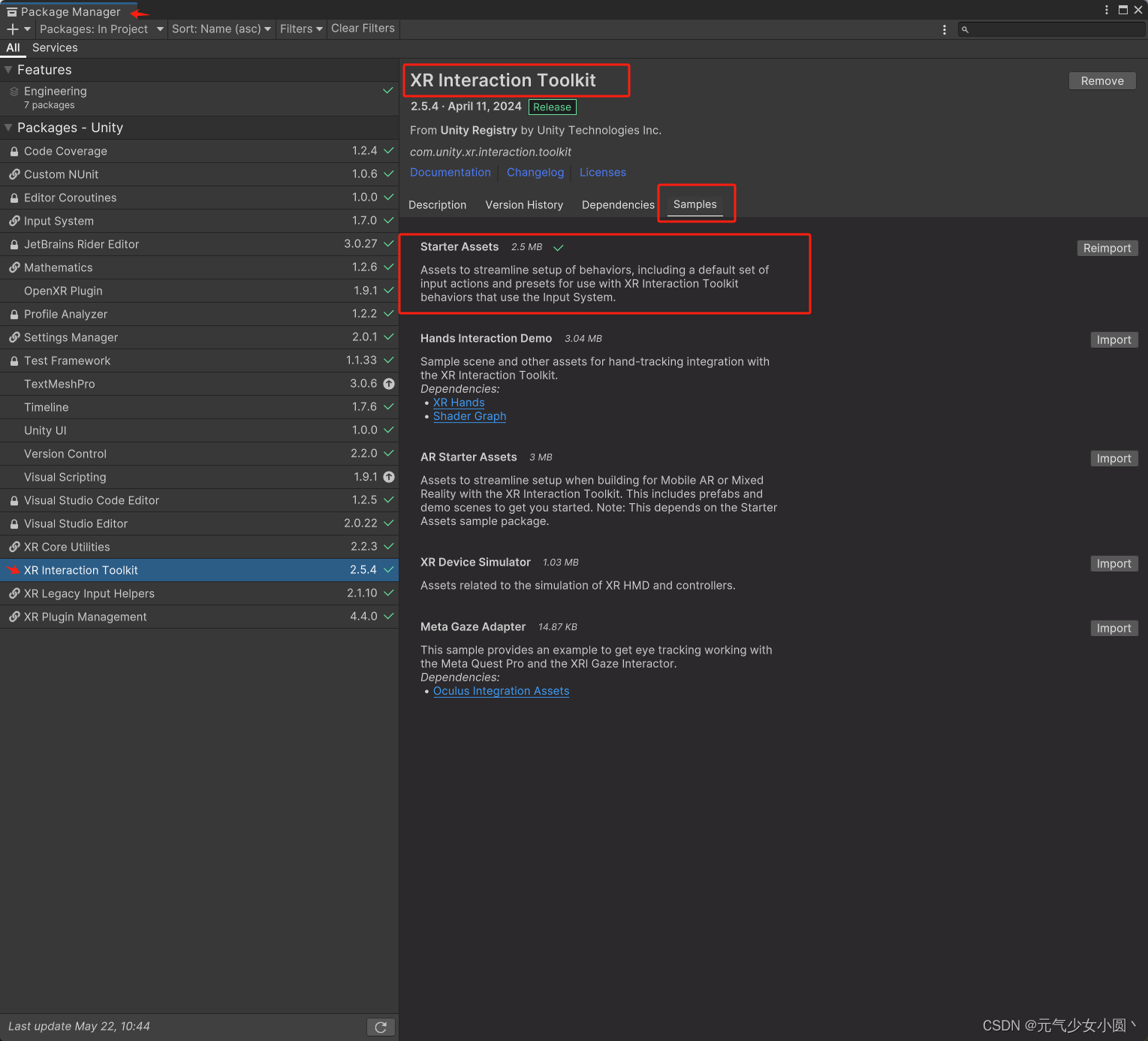1148x1041 pixels.
Task: Click the refresh package list icon
Action: 381,1027
